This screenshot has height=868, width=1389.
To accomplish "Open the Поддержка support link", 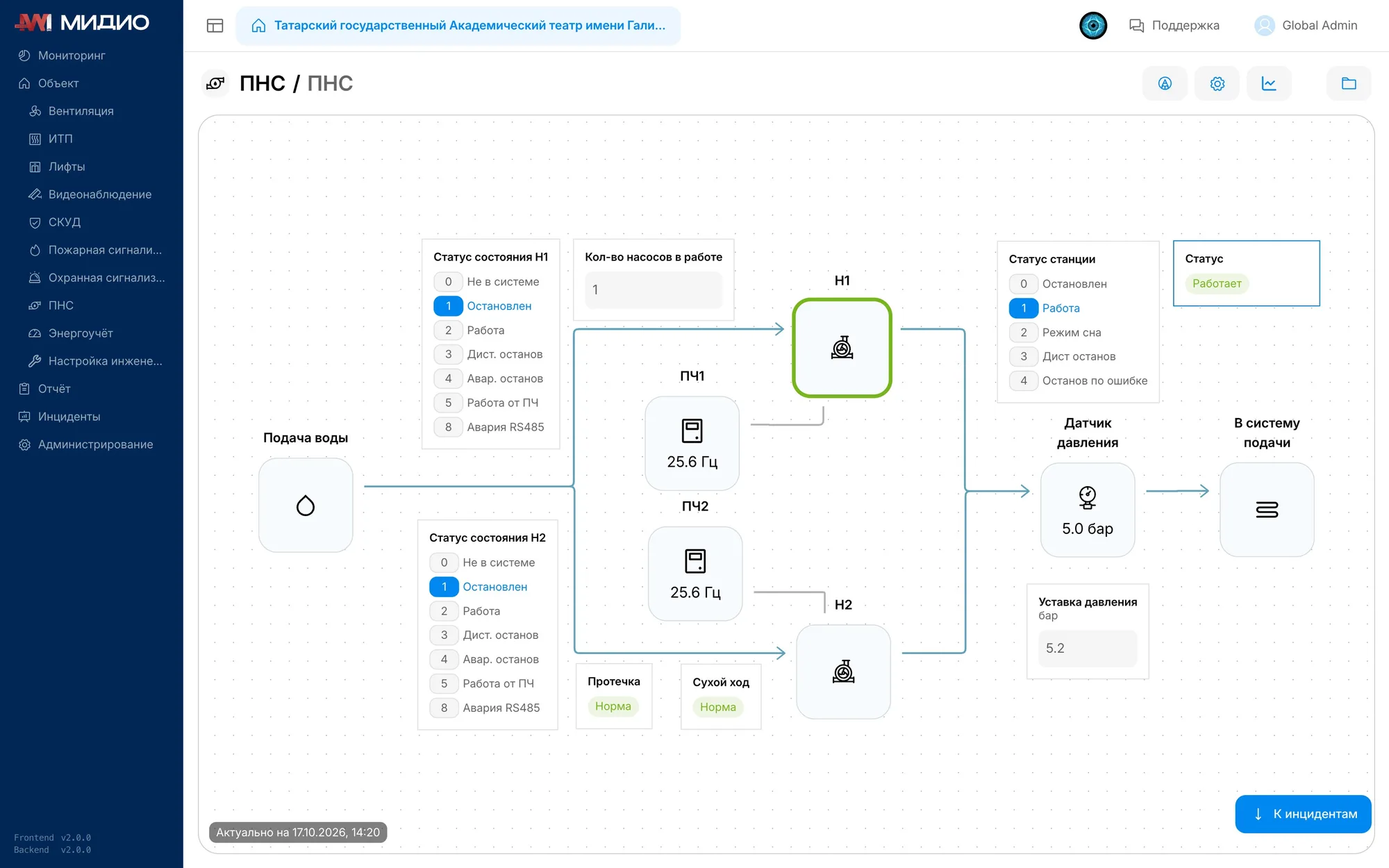I will click(x=1174, y=26).
